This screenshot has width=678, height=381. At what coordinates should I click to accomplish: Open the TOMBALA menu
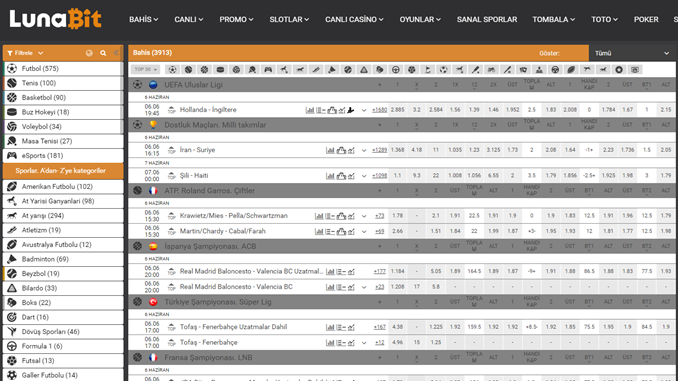[553, 19]
